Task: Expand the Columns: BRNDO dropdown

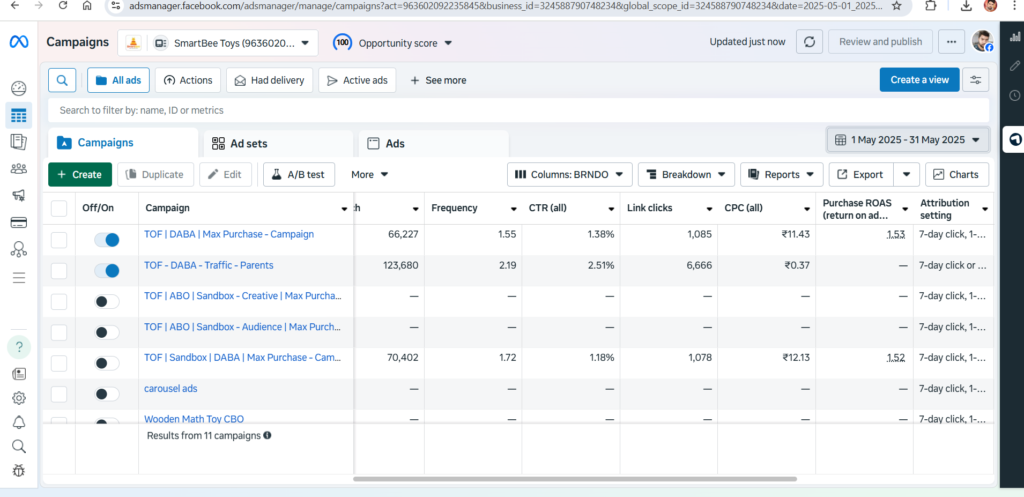Action: pyautogui.click(x=570, y=175)
